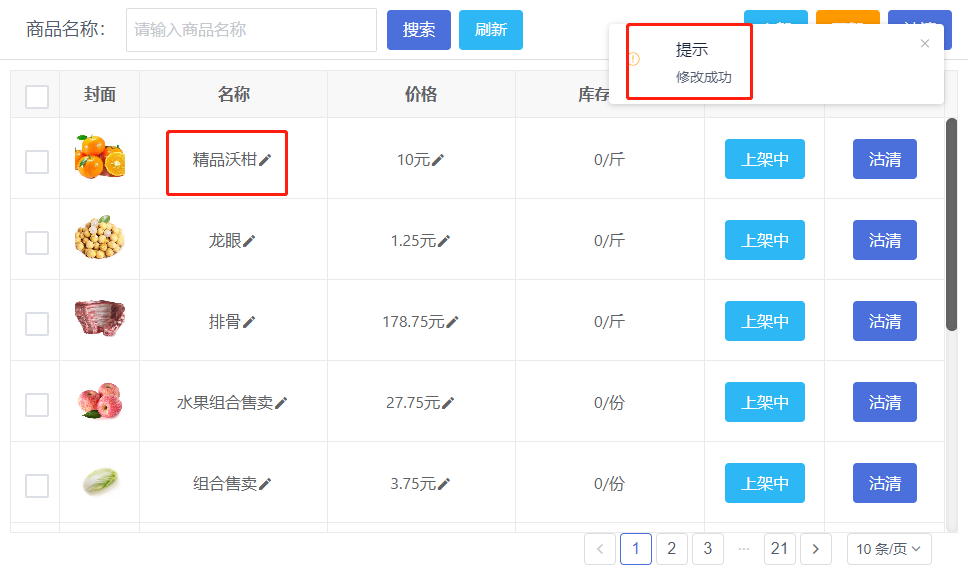Check the 精品沃柑 row checkbox

coord(37,162)
